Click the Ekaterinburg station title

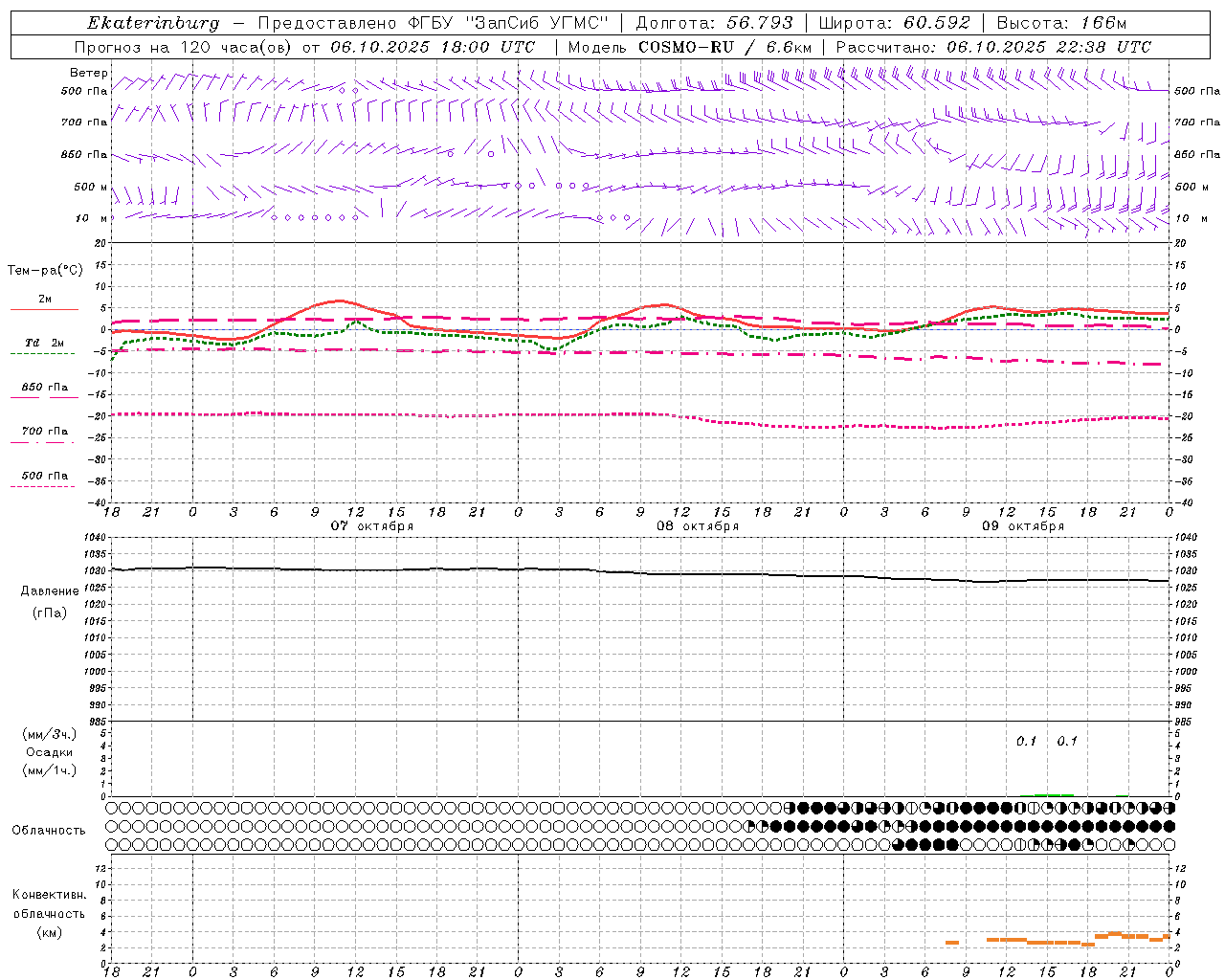(x=153, y=23)
